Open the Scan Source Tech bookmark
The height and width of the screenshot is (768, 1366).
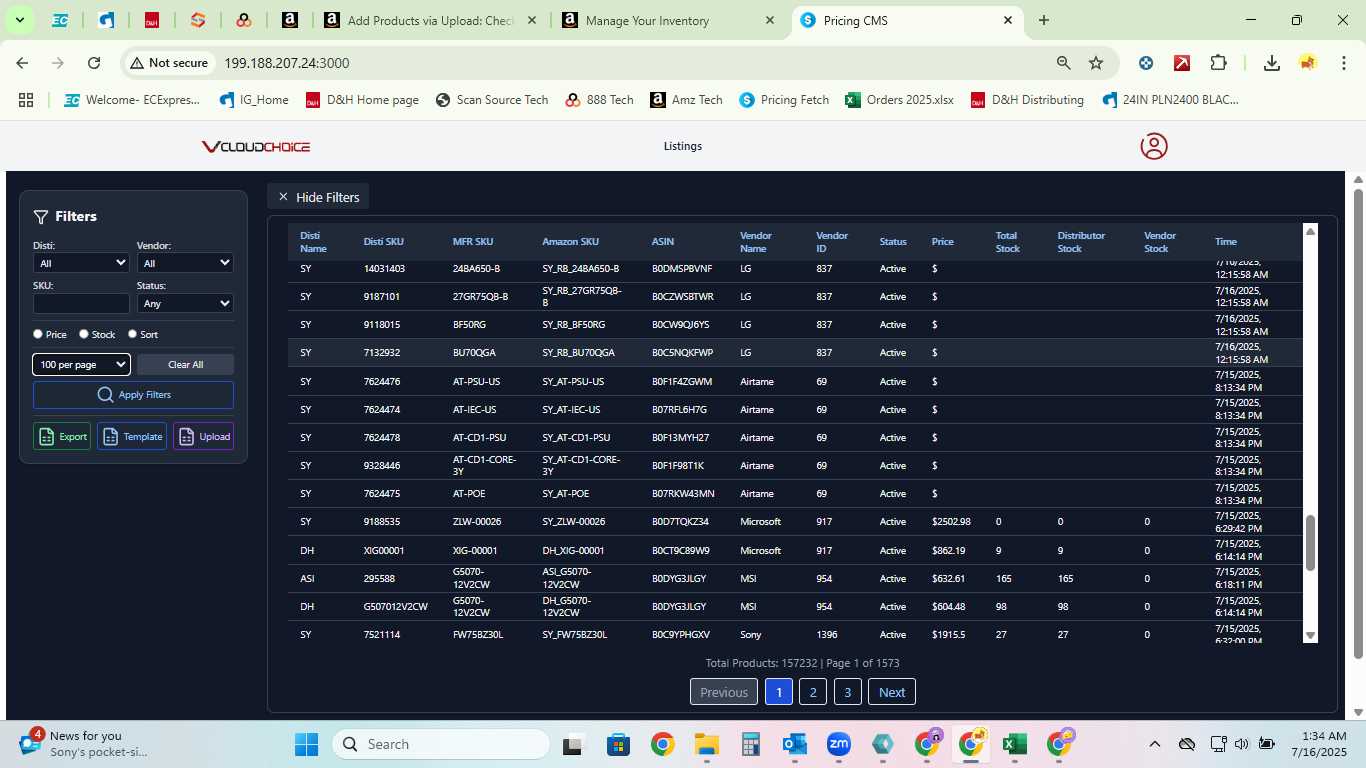[492, 100]
